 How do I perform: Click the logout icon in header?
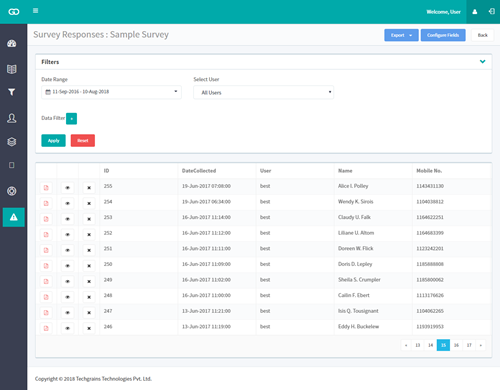click(x=492, y=12)
